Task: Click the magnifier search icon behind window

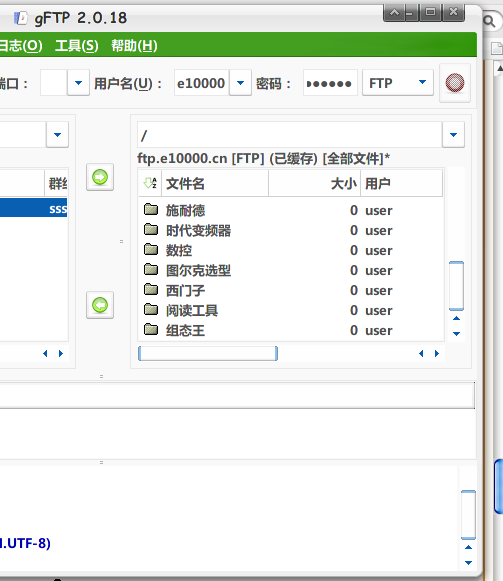Action: (x=489, y=21)
